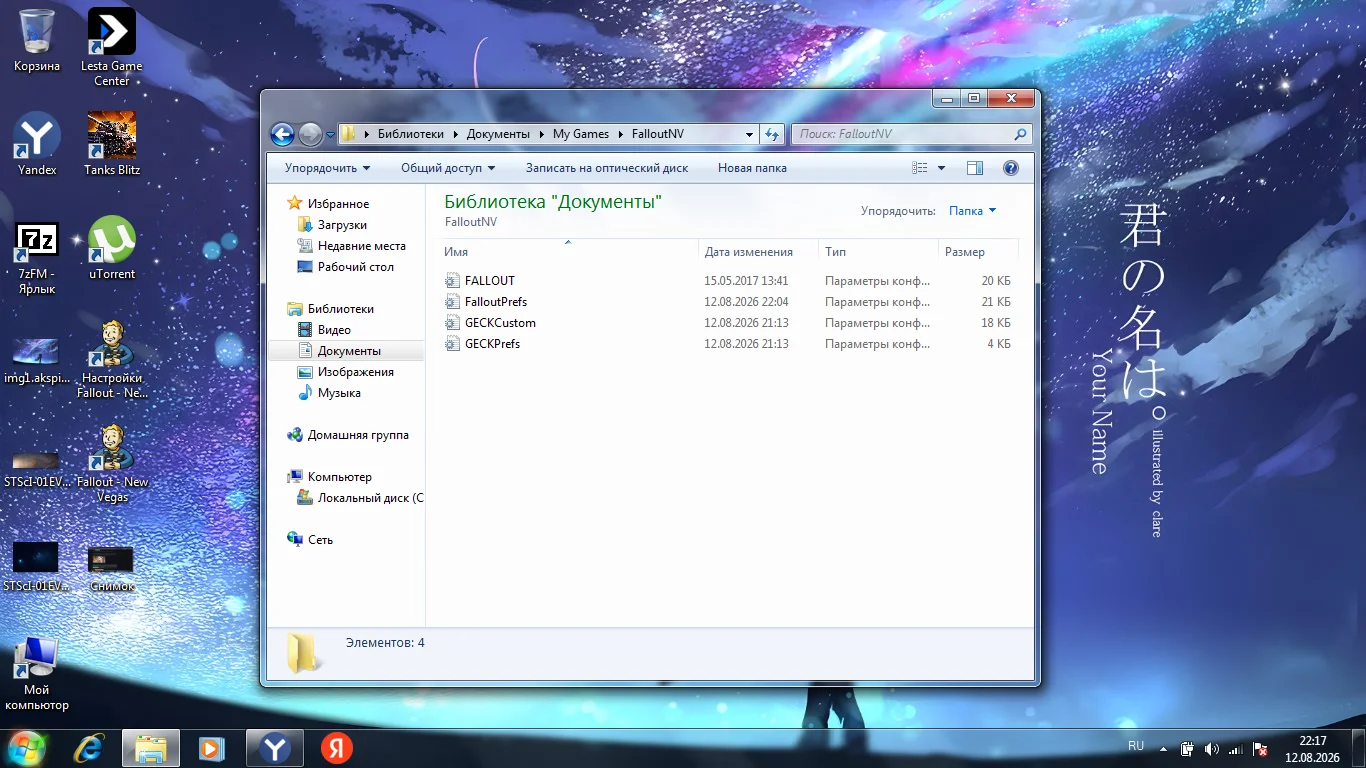Click Библиотеки in the address breadcrumb
Viewport: 1366px width, 768px height.
pyautogui.click(x=410, y=134)
